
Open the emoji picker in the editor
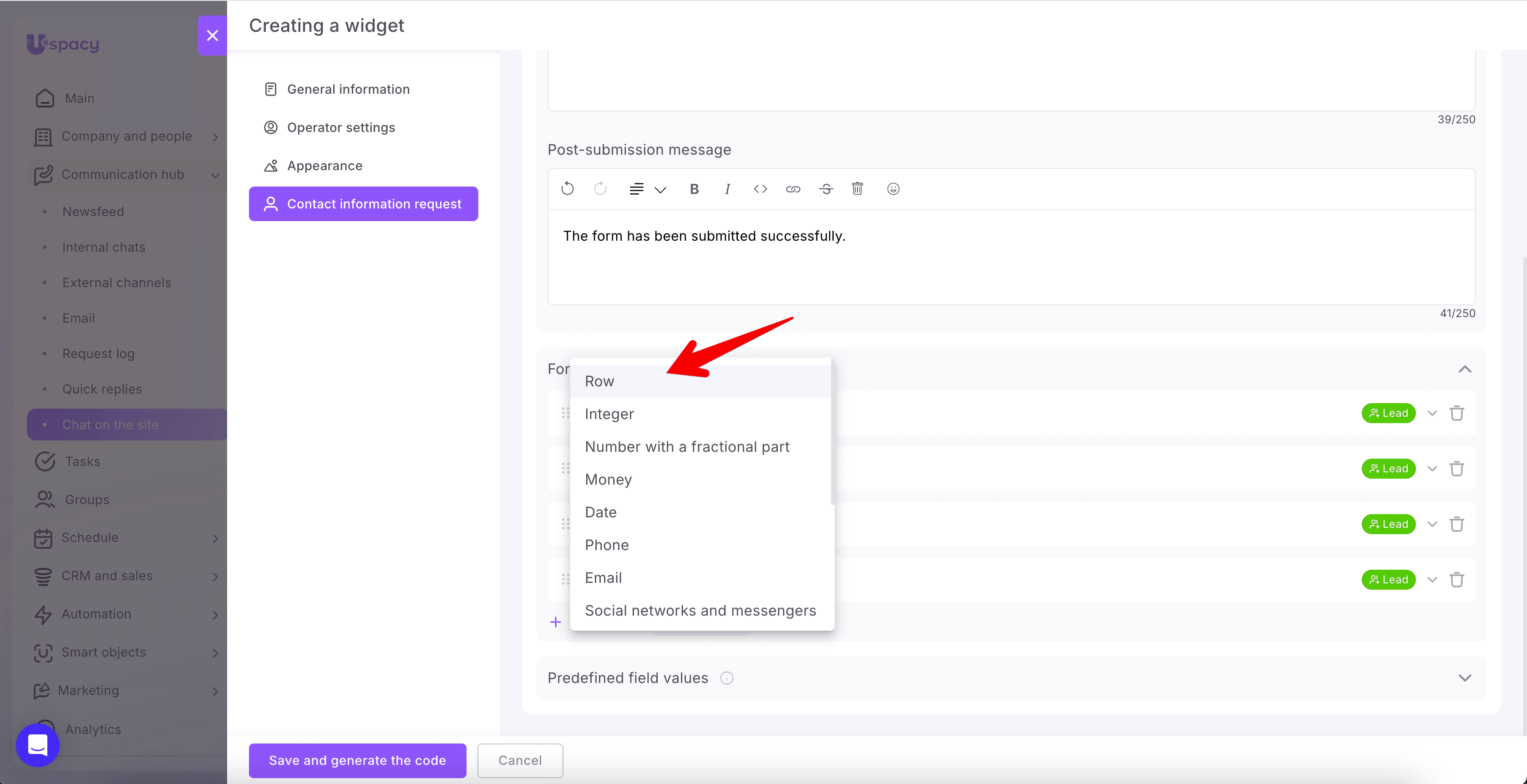(x=893, y=189)
